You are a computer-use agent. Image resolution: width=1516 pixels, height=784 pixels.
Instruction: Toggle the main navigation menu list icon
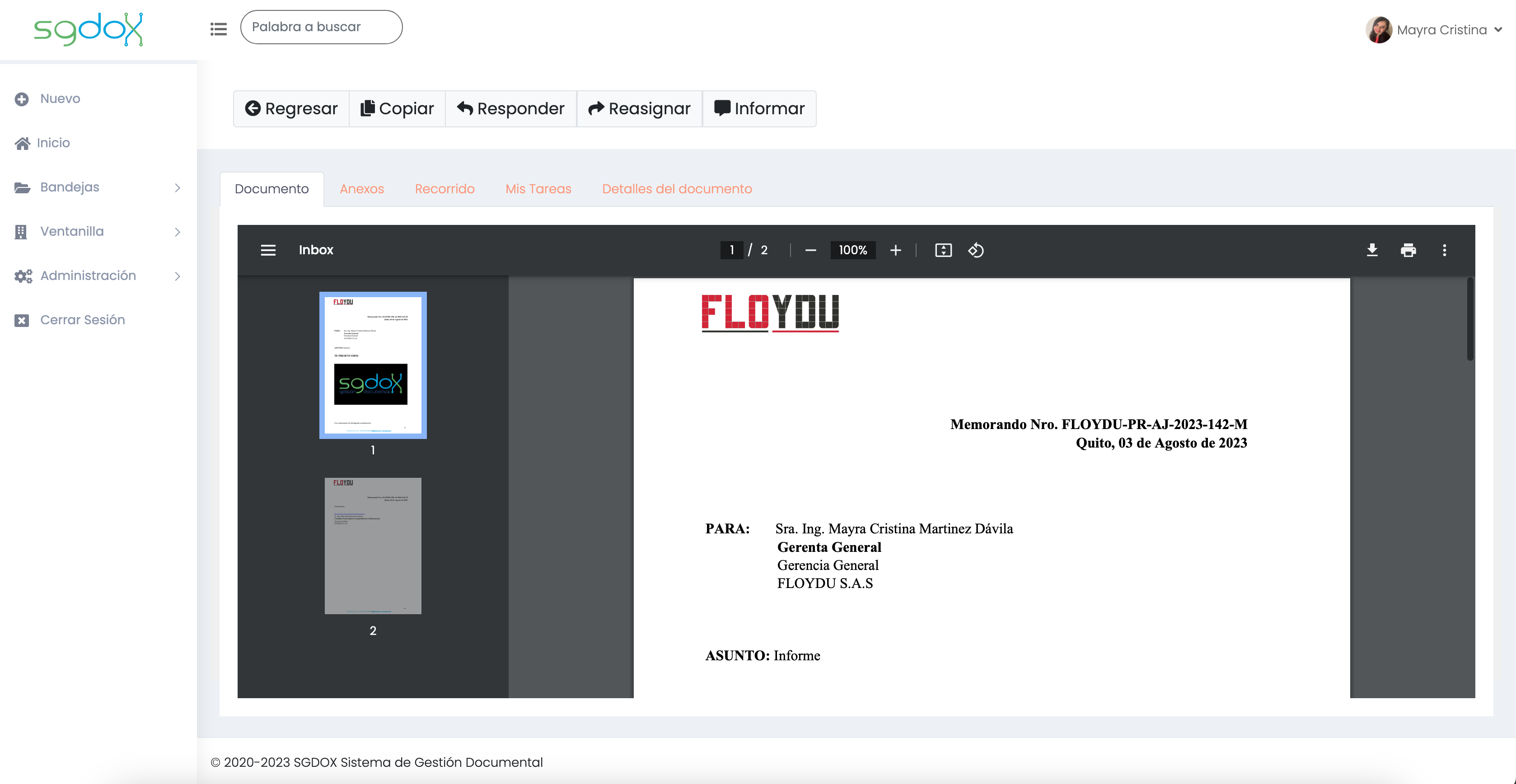point(218,28)
